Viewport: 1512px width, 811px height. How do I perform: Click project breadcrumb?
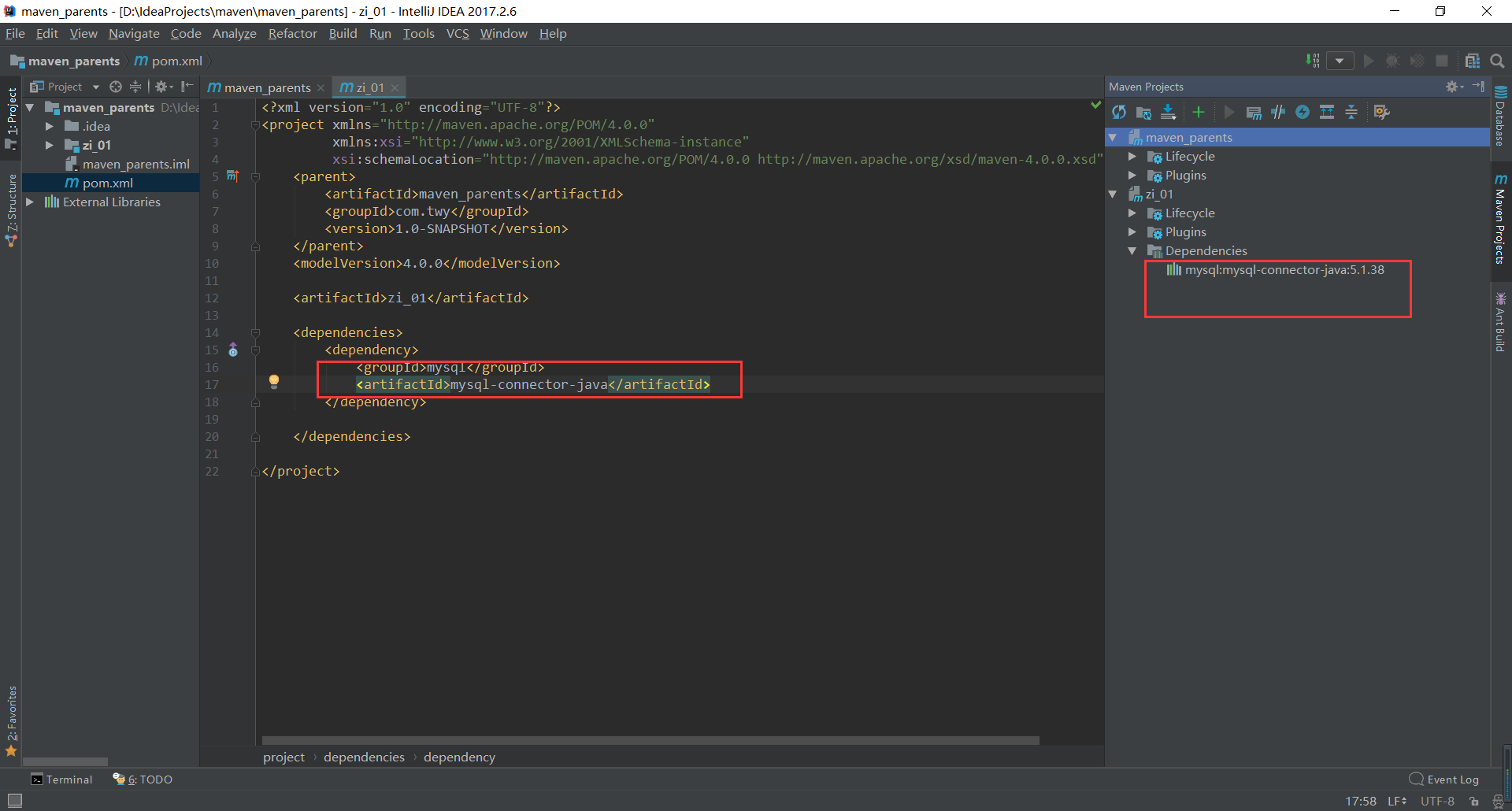coord(283,757)
